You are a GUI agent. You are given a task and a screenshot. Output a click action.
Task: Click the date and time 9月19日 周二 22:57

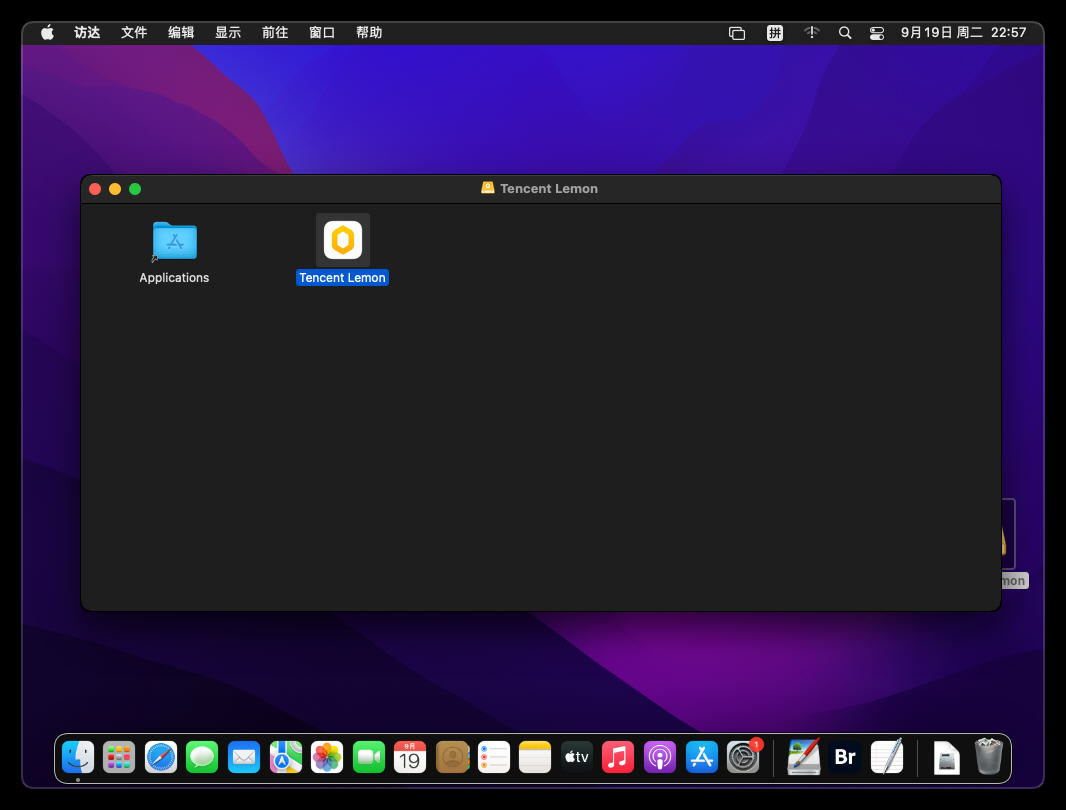coord(963,33)
